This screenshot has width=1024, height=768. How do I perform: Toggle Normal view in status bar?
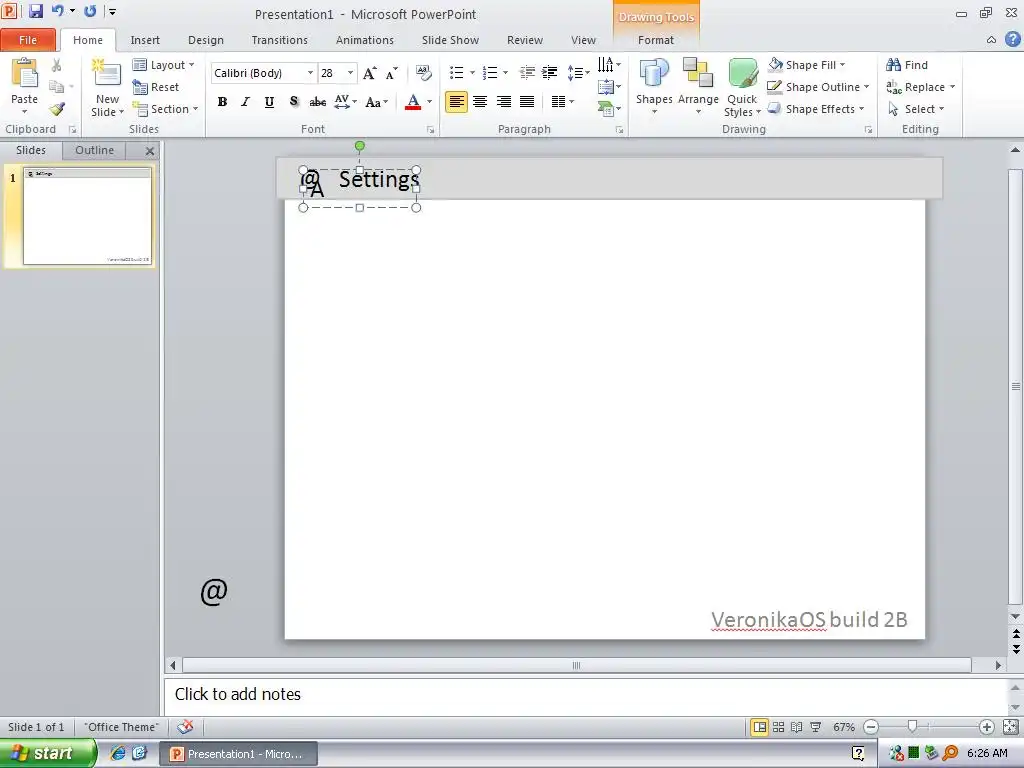[x=760, y=727]
